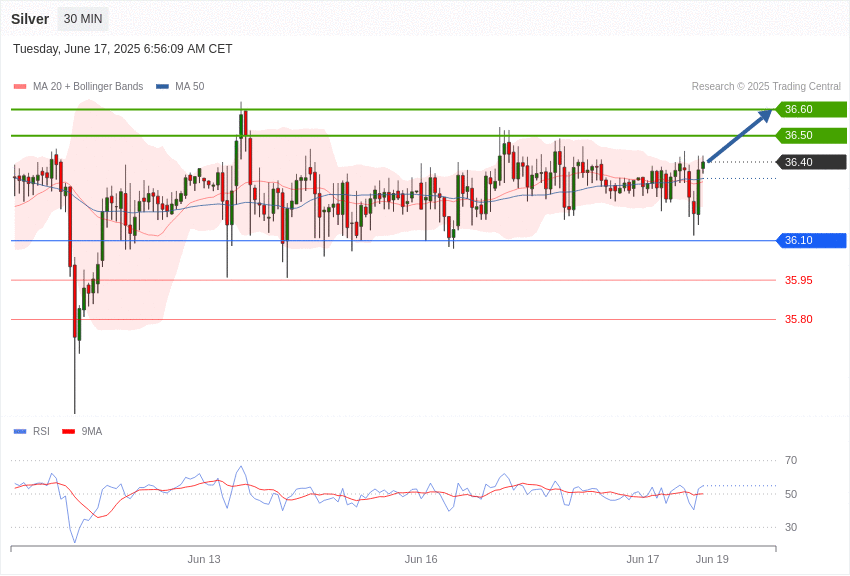
Task: Click the 9MA legend label
Action: pos(92,431)
